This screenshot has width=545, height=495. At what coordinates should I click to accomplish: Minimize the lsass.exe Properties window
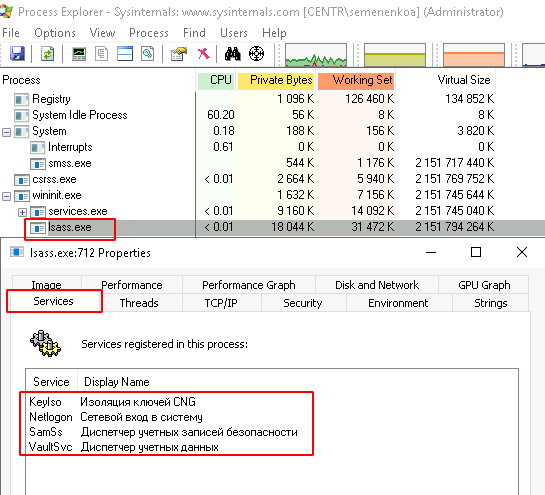[x=431, y=252]
